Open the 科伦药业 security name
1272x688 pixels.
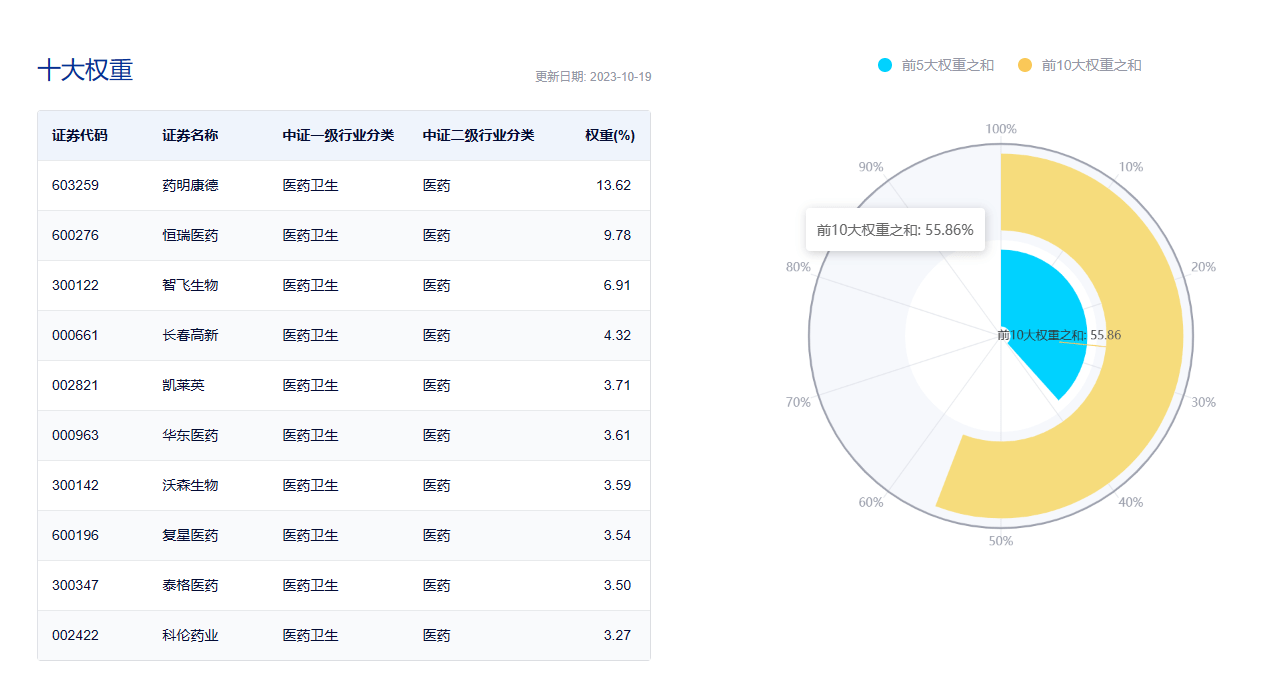click(x=190, y=636)
